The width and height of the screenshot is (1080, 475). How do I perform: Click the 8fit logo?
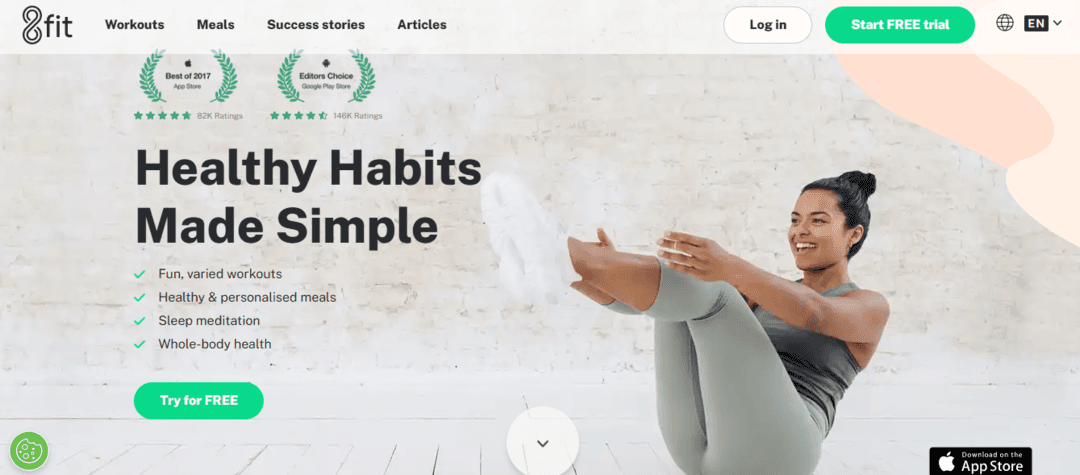tap(47, 25)
